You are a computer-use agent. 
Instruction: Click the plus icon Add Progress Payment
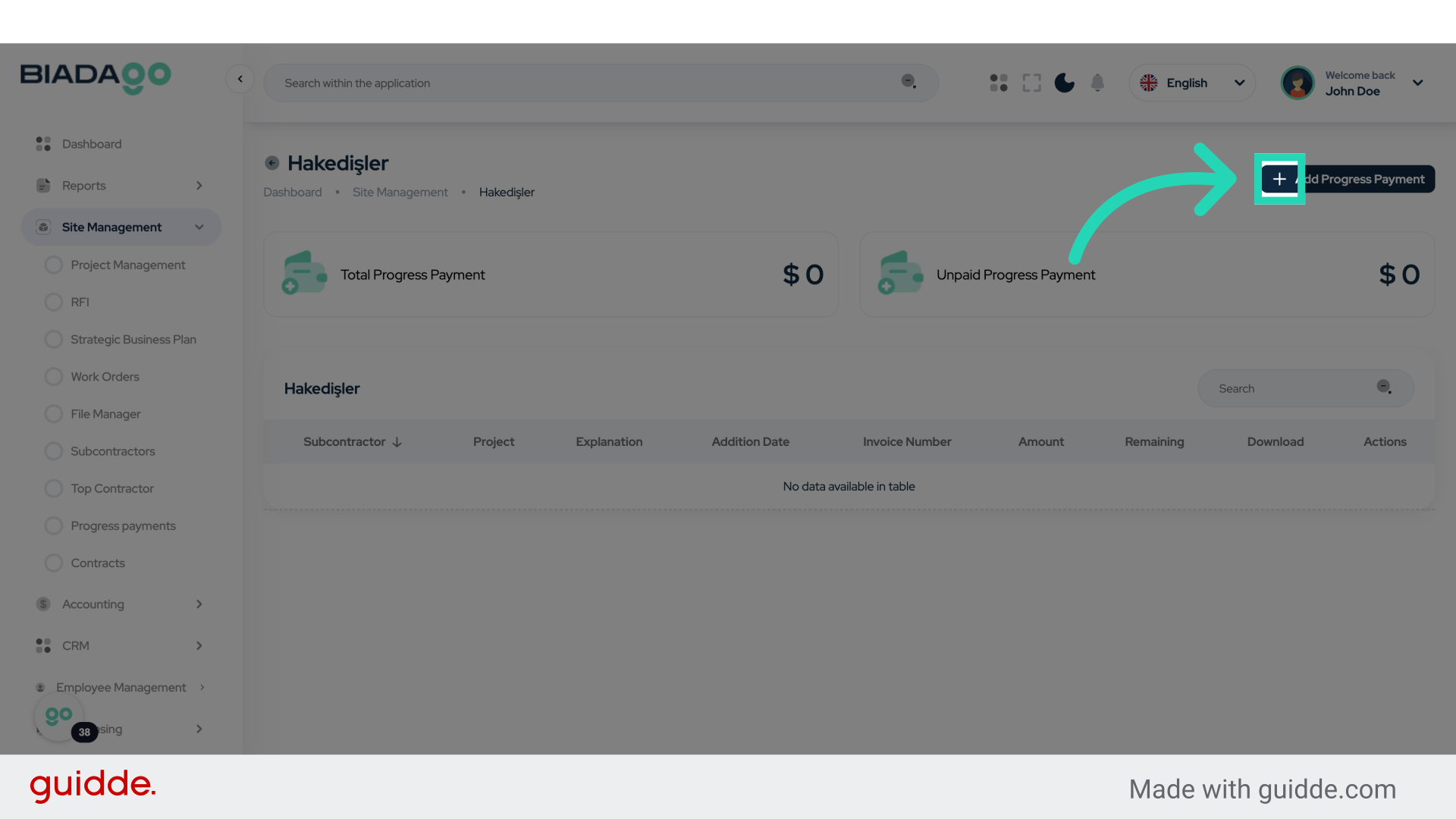click(1279, 179)
